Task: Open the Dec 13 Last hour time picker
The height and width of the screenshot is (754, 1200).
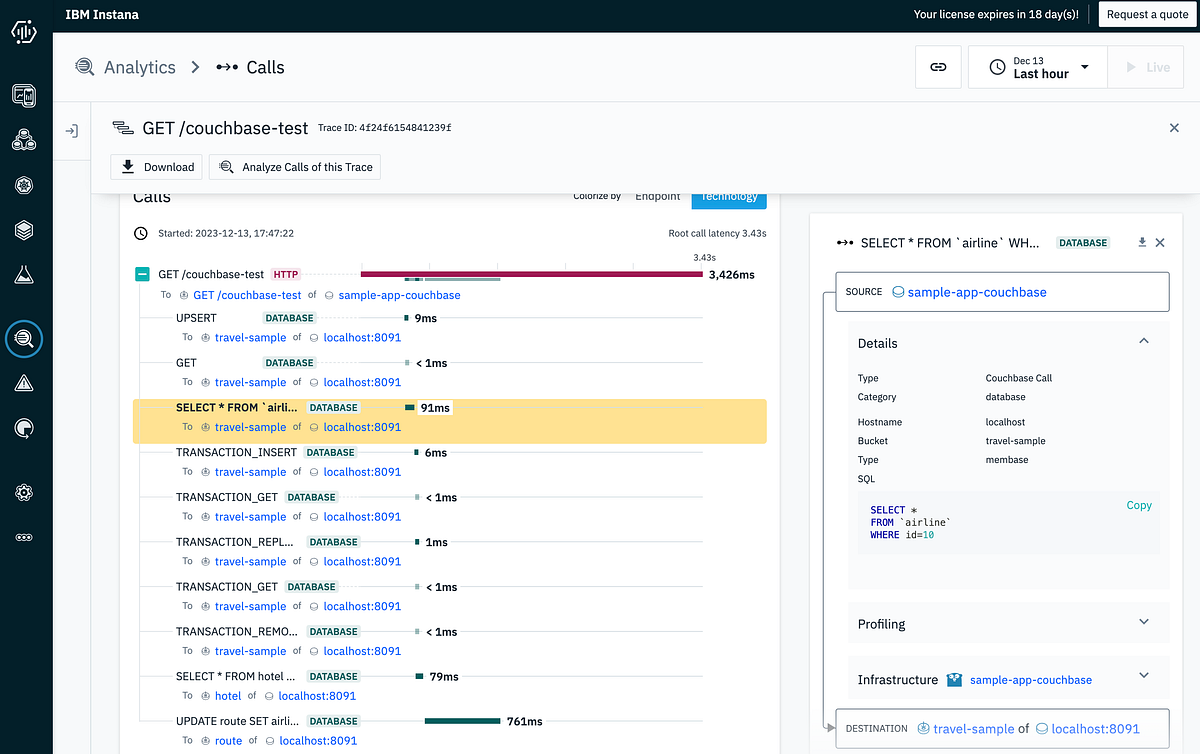Action: click(1037, 66)
